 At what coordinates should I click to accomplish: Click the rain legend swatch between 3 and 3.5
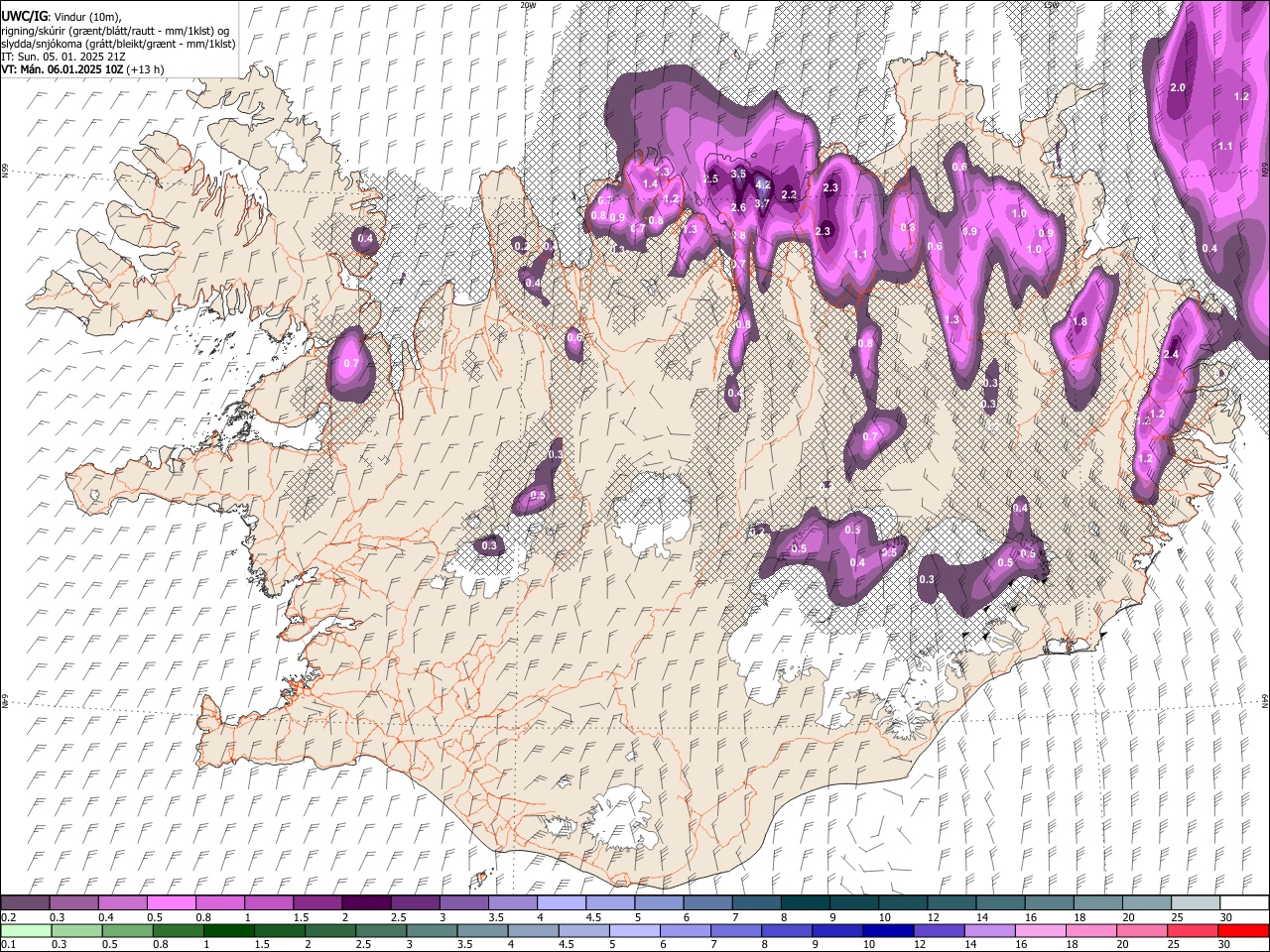point(432,930)
